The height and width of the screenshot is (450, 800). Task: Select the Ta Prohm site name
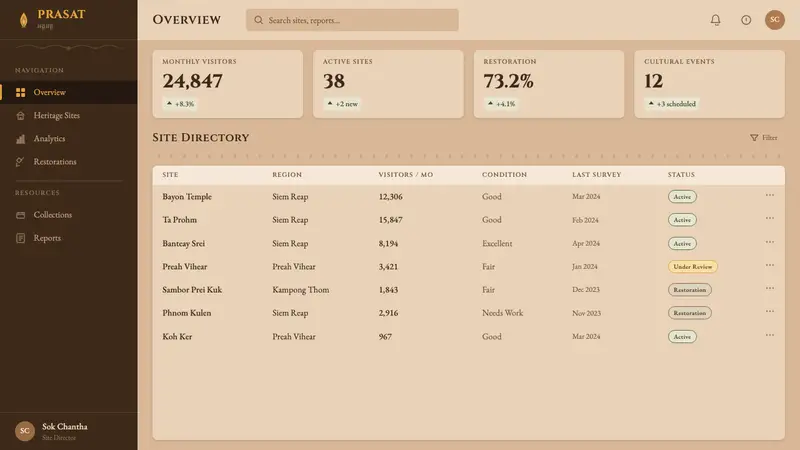(x=180, y=220)
